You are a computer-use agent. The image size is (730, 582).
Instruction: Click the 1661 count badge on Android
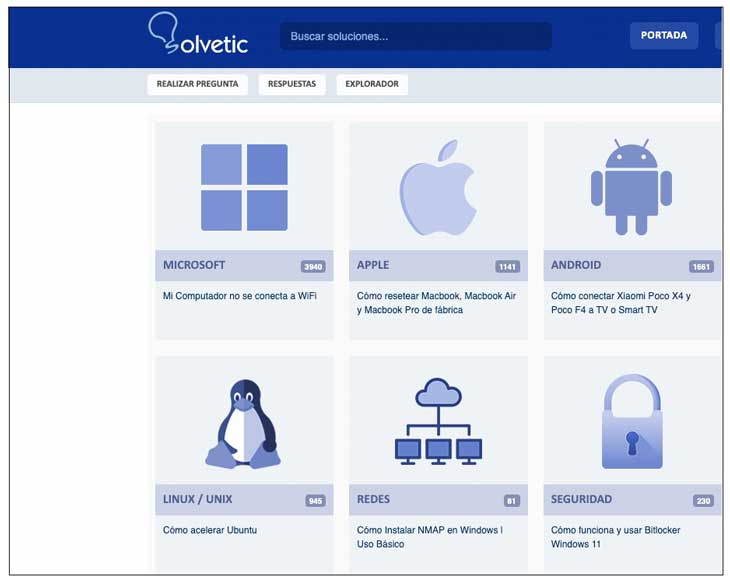701,267
